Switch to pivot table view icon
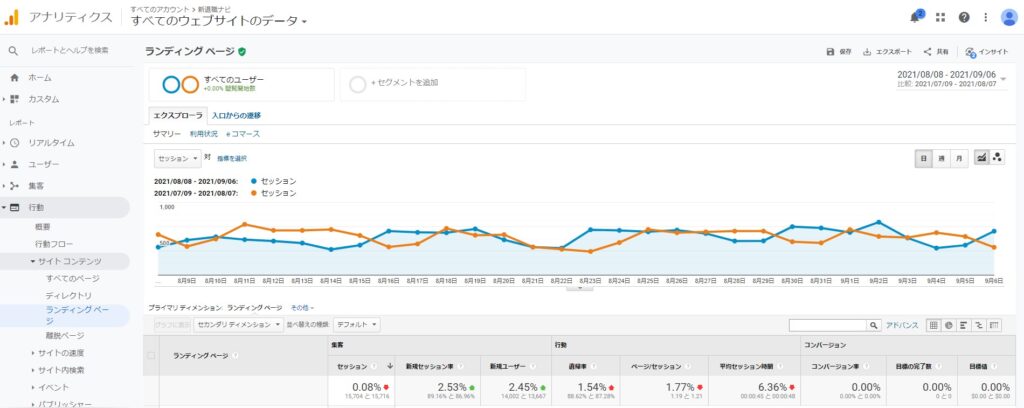1024x408 pixels. point(995,325)
